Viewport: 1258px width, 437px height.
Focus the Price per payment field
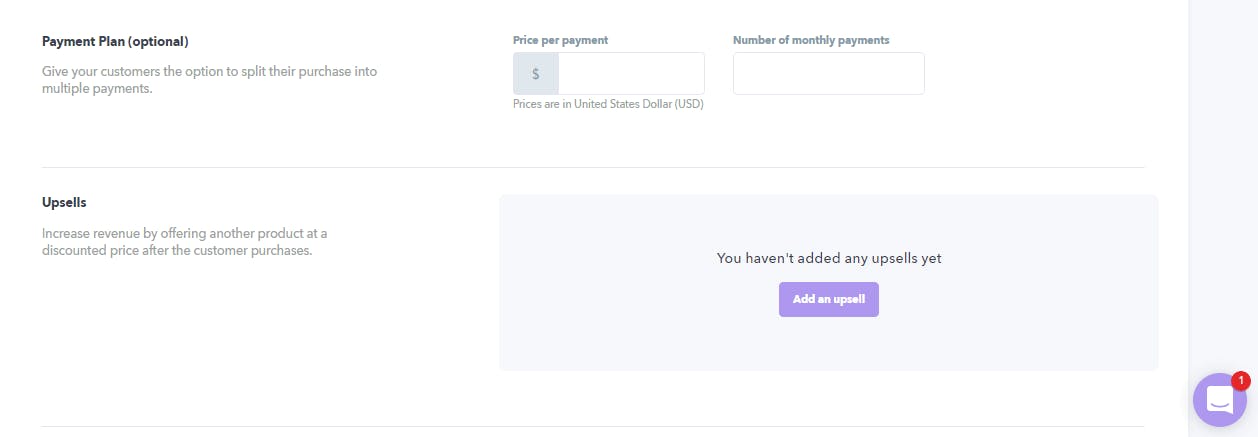(x=631, y=74)
